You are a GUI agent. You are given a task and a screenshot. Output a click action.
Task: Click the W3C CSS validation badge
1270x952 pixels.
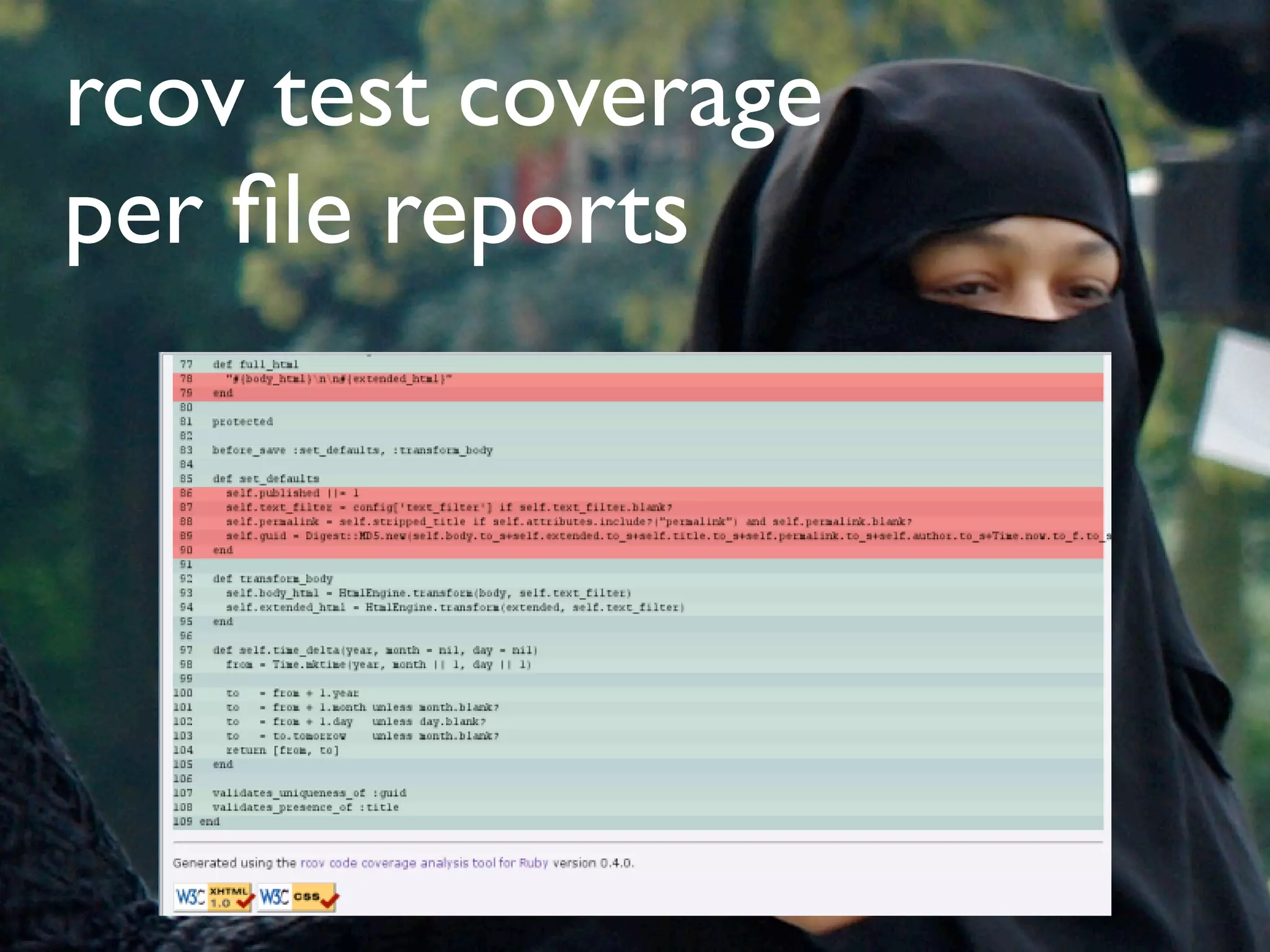(x=298, y=897)
